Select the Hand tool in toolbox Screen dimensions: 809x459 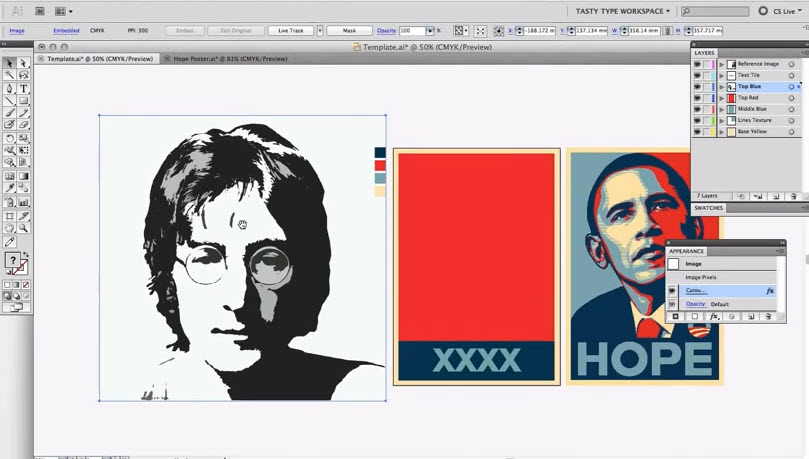9,228
